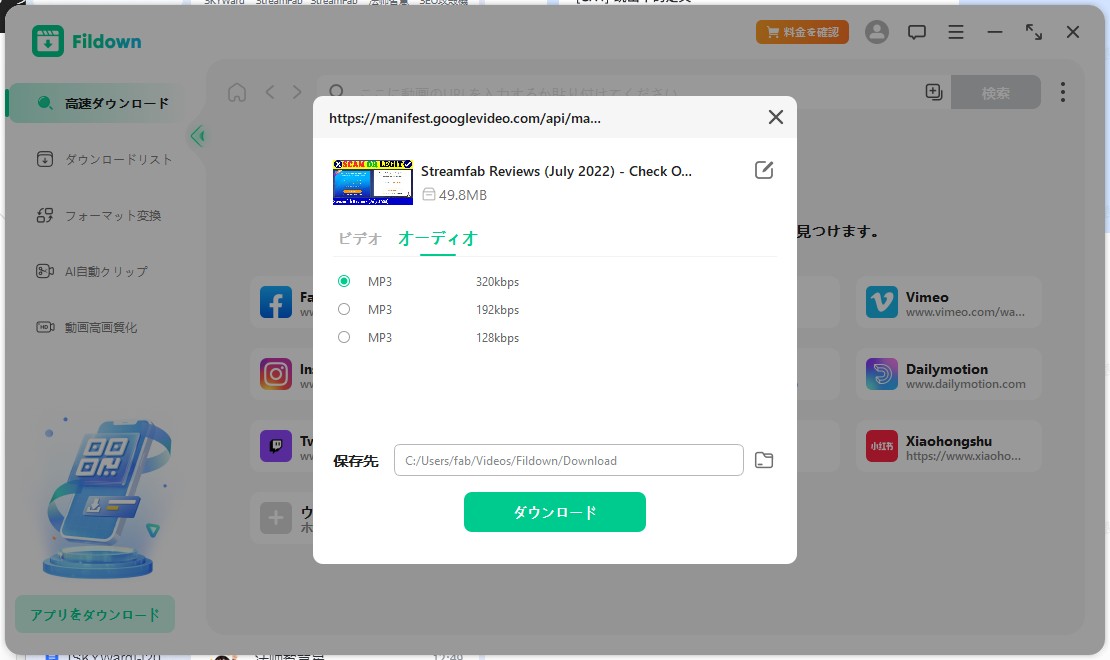Click the 料金を確認 pricing button
This screenshot has width=1110, height=660.
tap(802, 32)
